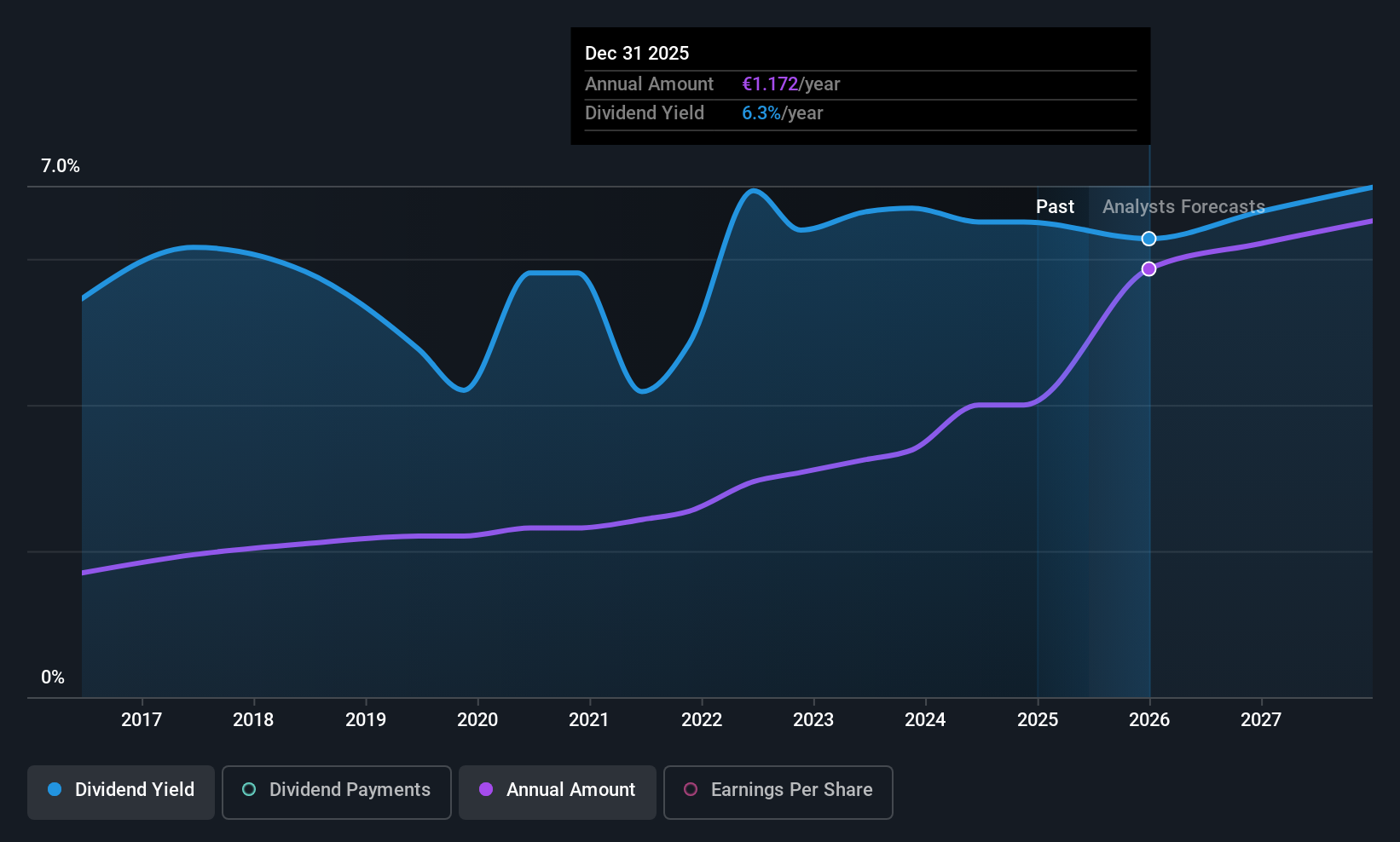This screenshot has width=1400, height=842.
Task: Click the pink Earnings Per Share circle icon
Action: (691, 789)
